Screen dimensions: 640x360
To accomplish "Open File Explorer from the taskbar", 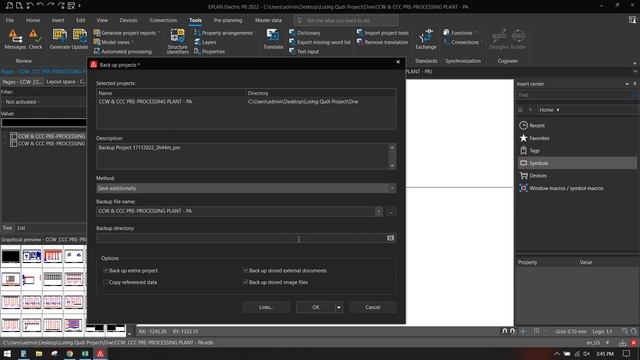I will tap(39, 353).
